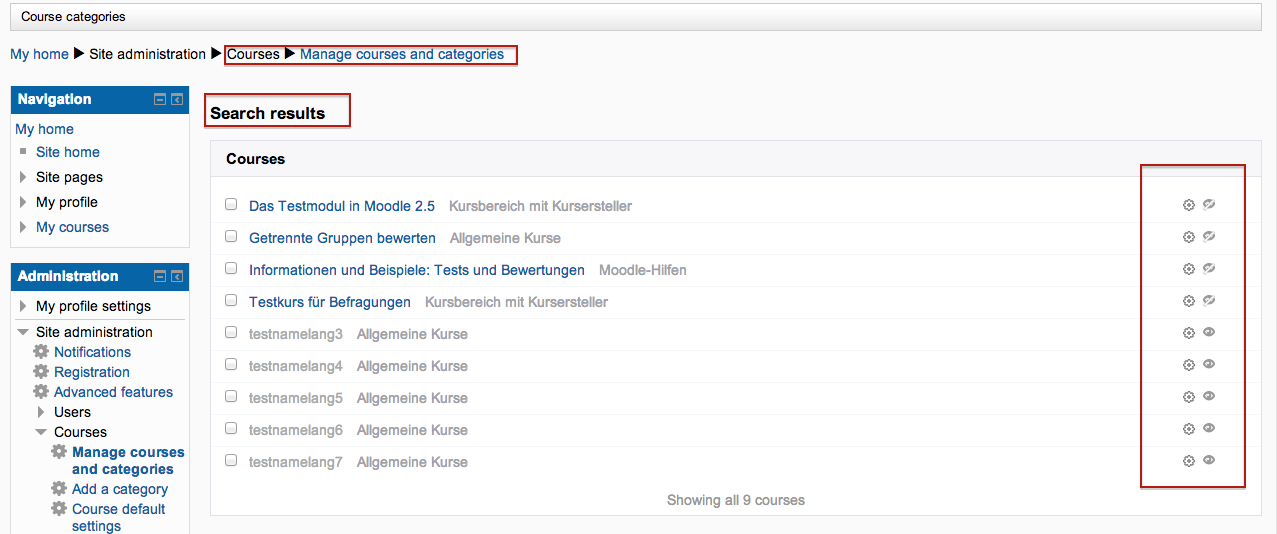
Task: Check the box for Informationen und Beispiele course
Action: click(231, 268)
